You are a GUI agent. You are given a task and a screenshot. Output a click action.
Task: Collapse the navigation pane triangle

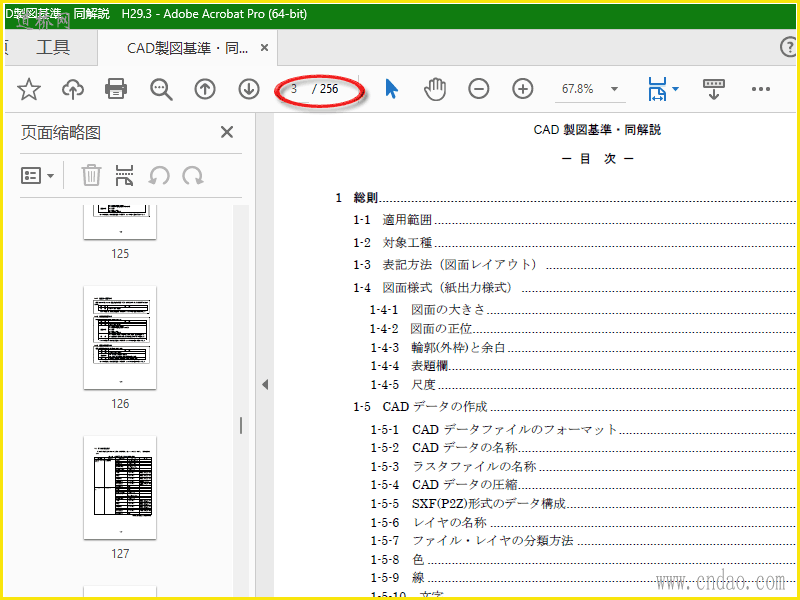pos(265,384)
